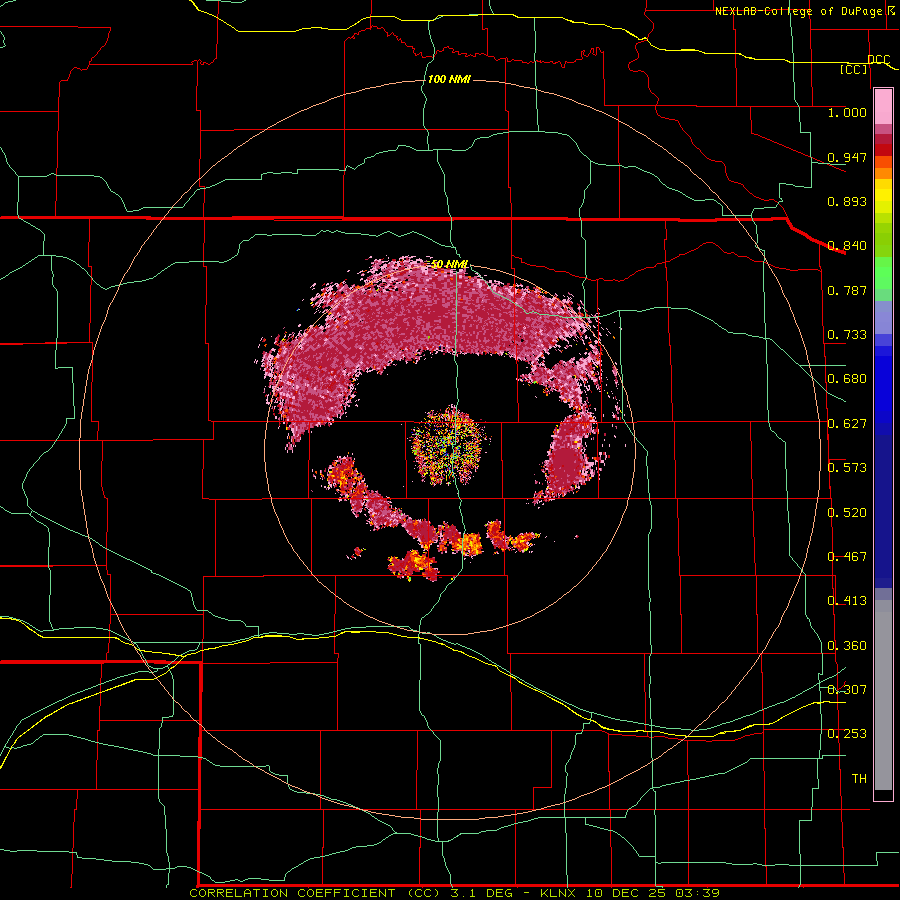Select the 0.413 legend value
900x900 pixels.
(847, 601)
